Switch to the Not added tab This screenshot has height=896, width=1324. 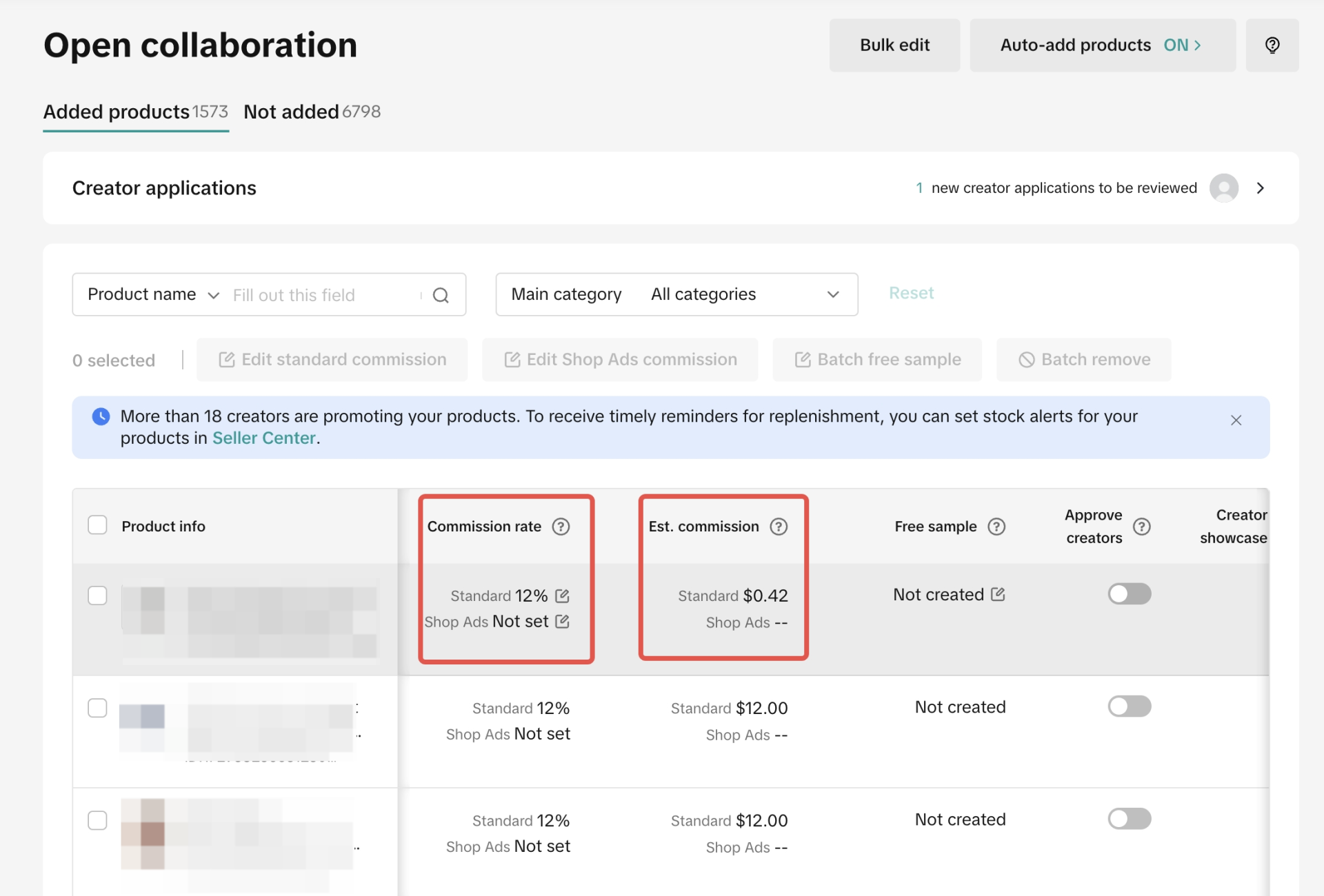pyautogui.click(x=312, y=112)
